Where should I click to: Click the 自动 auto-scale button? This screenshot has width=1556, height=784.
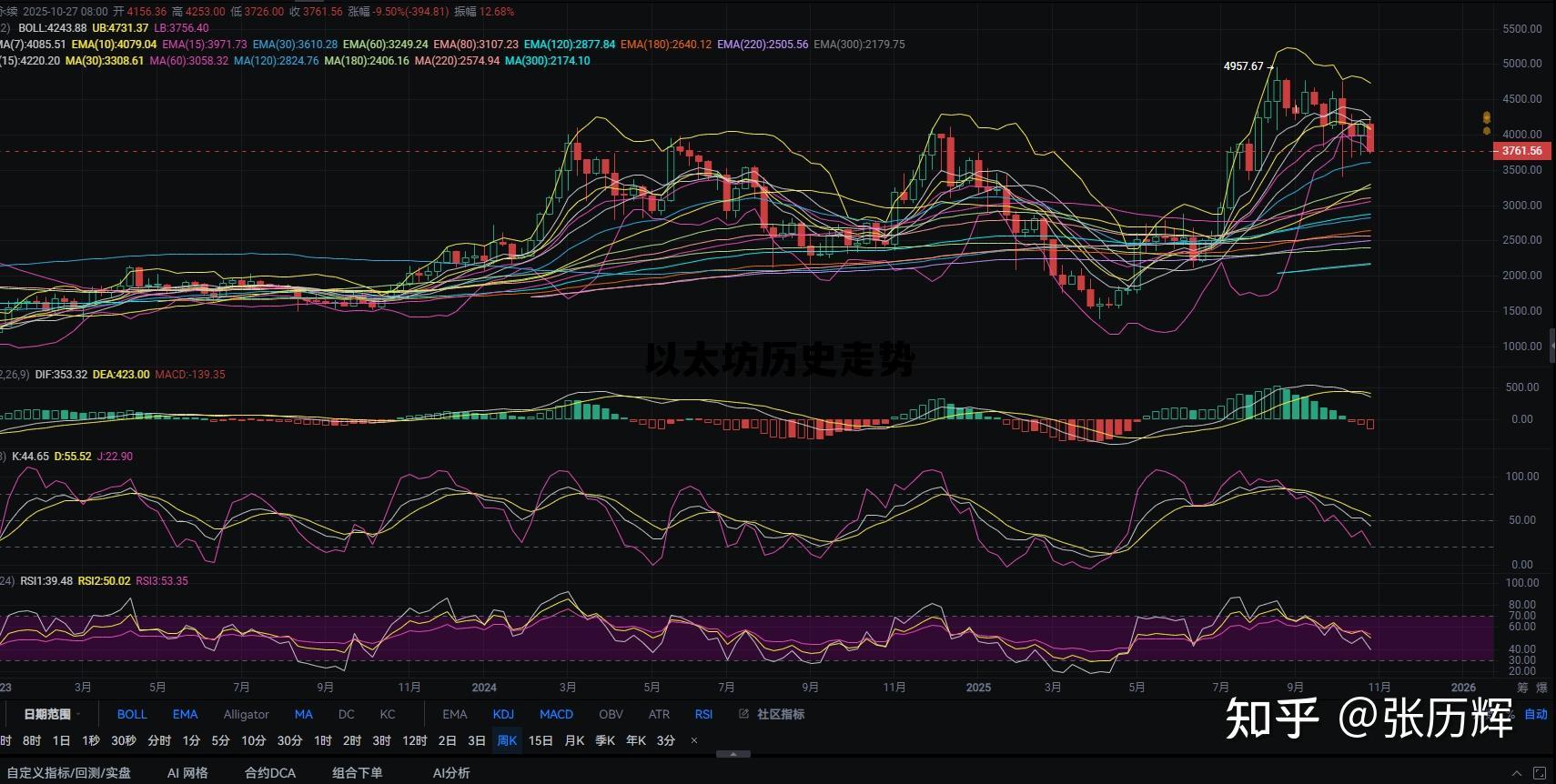tap(1536, 714)
